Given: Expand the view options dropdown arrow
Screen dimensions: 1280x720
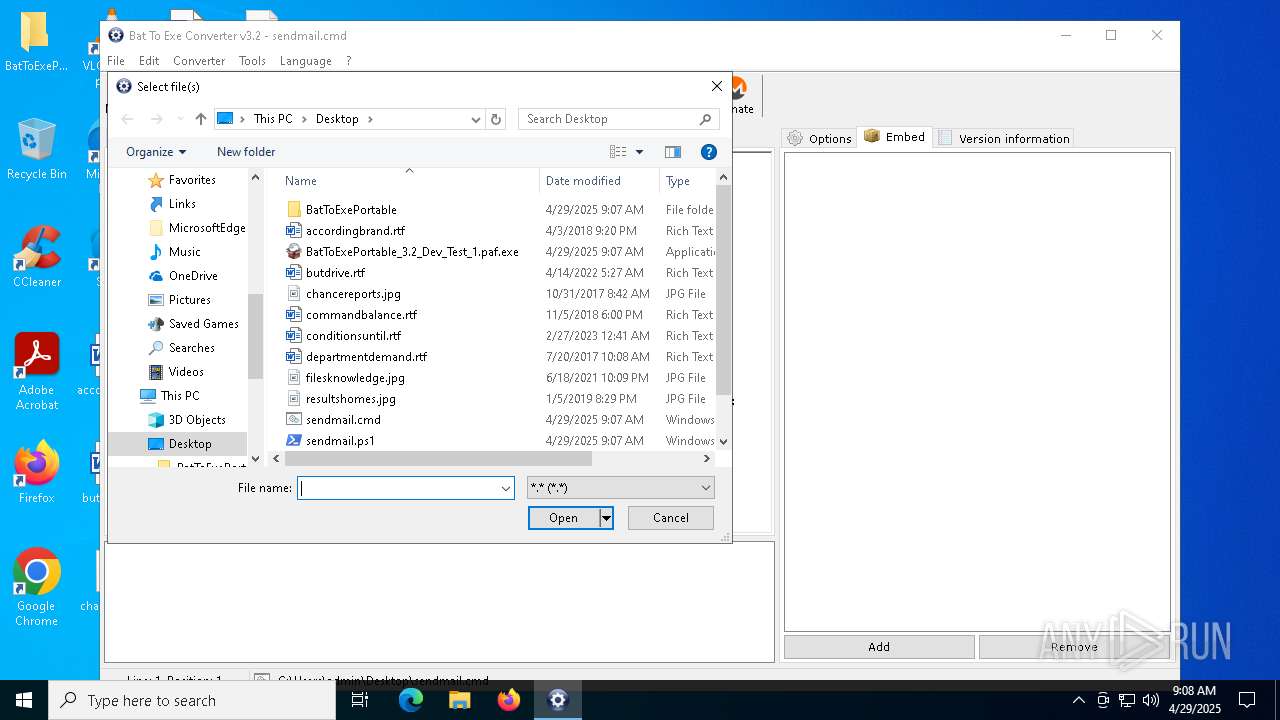Looking at the screenshot, I should pos(640,152).
